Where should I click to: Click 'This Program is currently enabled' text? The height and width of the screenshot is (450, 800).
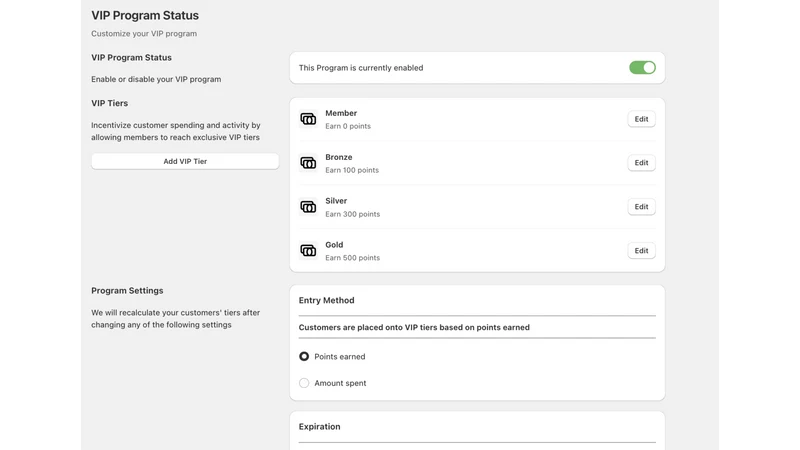click(361, 68)
